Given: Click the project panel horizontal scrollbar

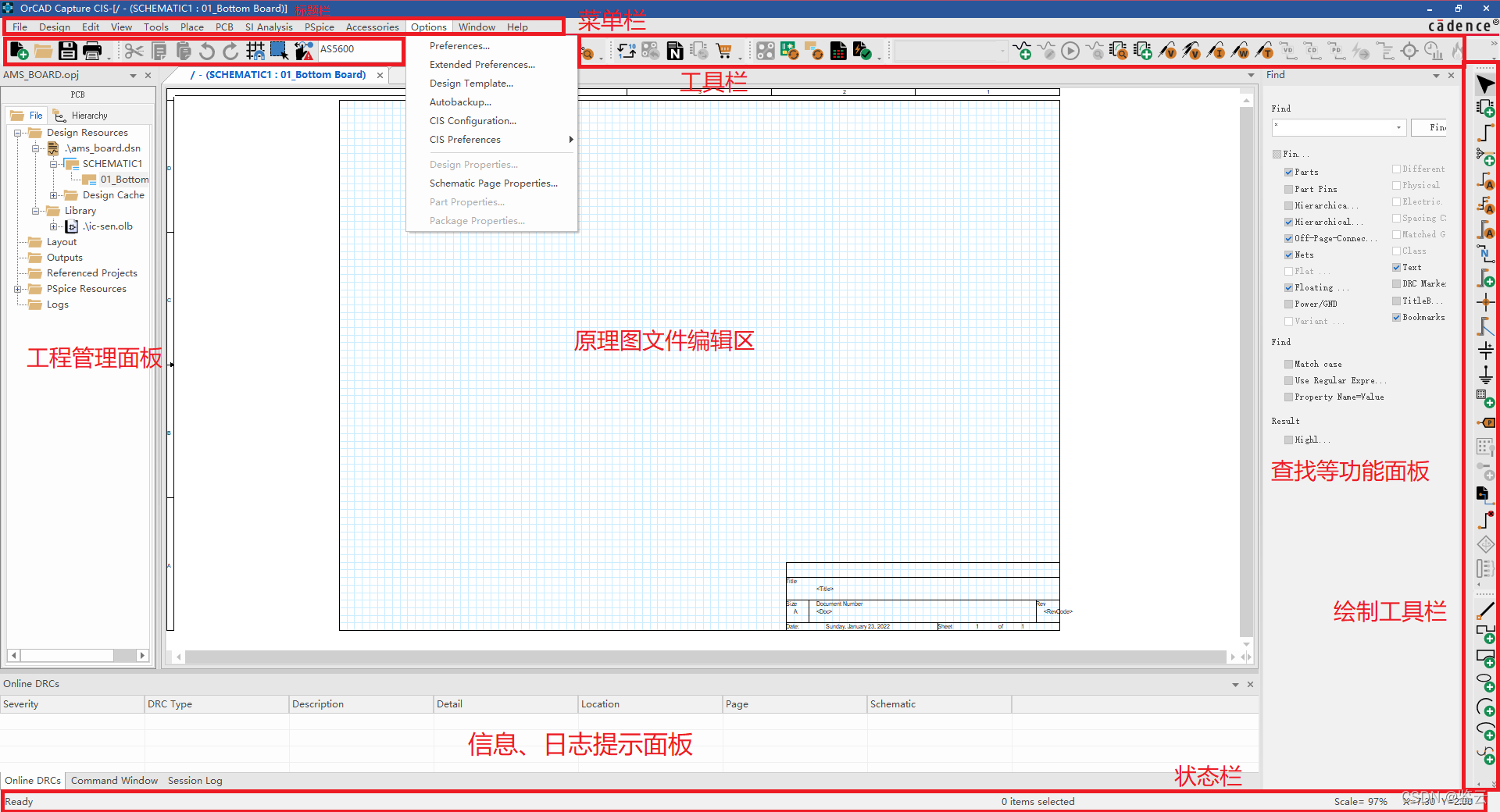Looking at the screenshot, I should coord(66,655).
